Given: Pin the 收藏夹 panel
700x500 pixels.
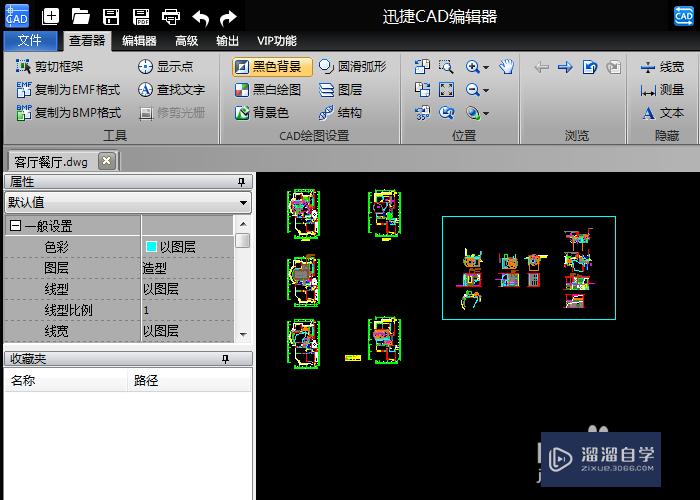Looking at the screenshot, I should (x=225, y=359).
